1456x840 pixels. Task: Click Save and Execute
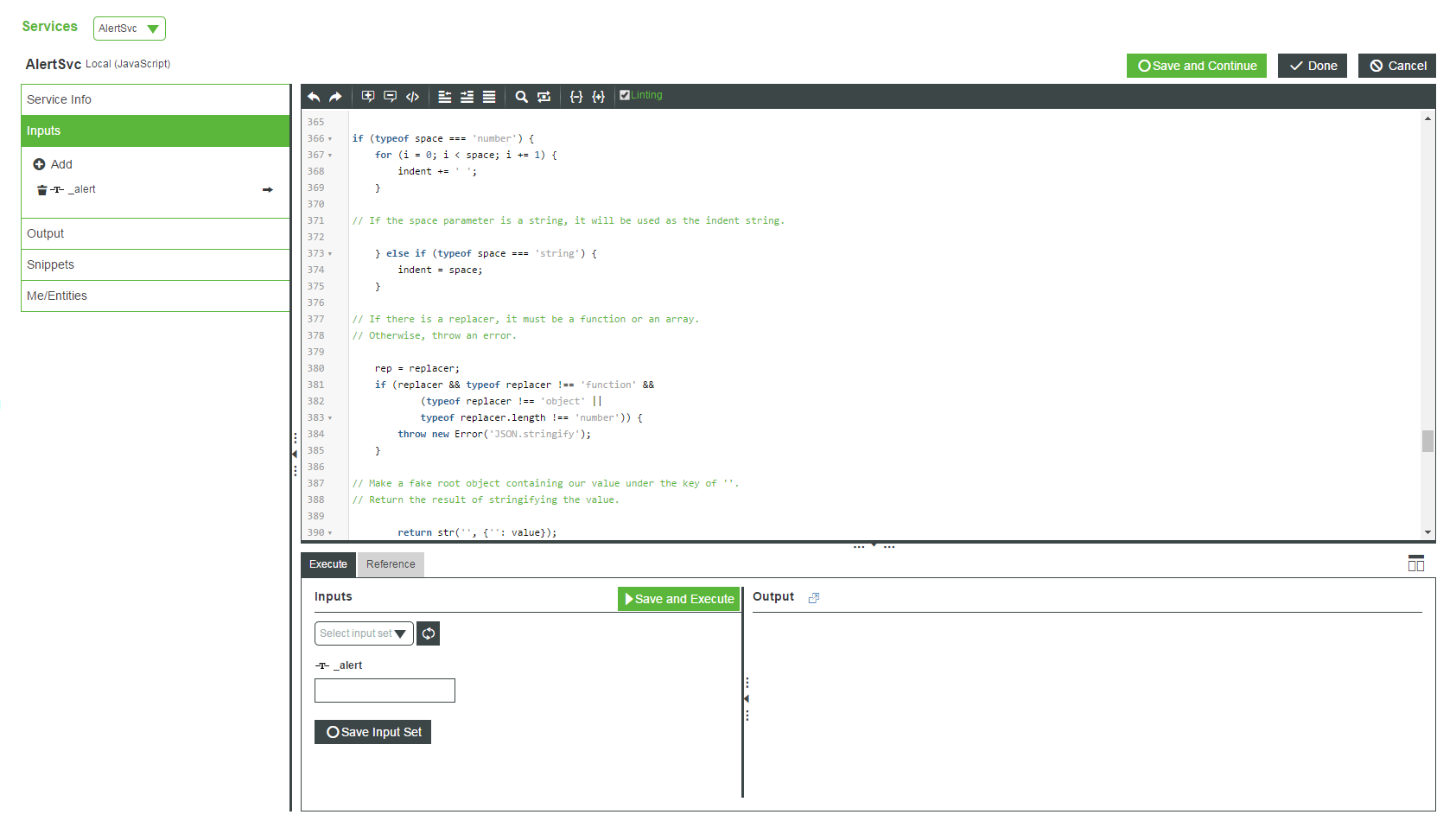pyautogui.click(x=679, y=599)
